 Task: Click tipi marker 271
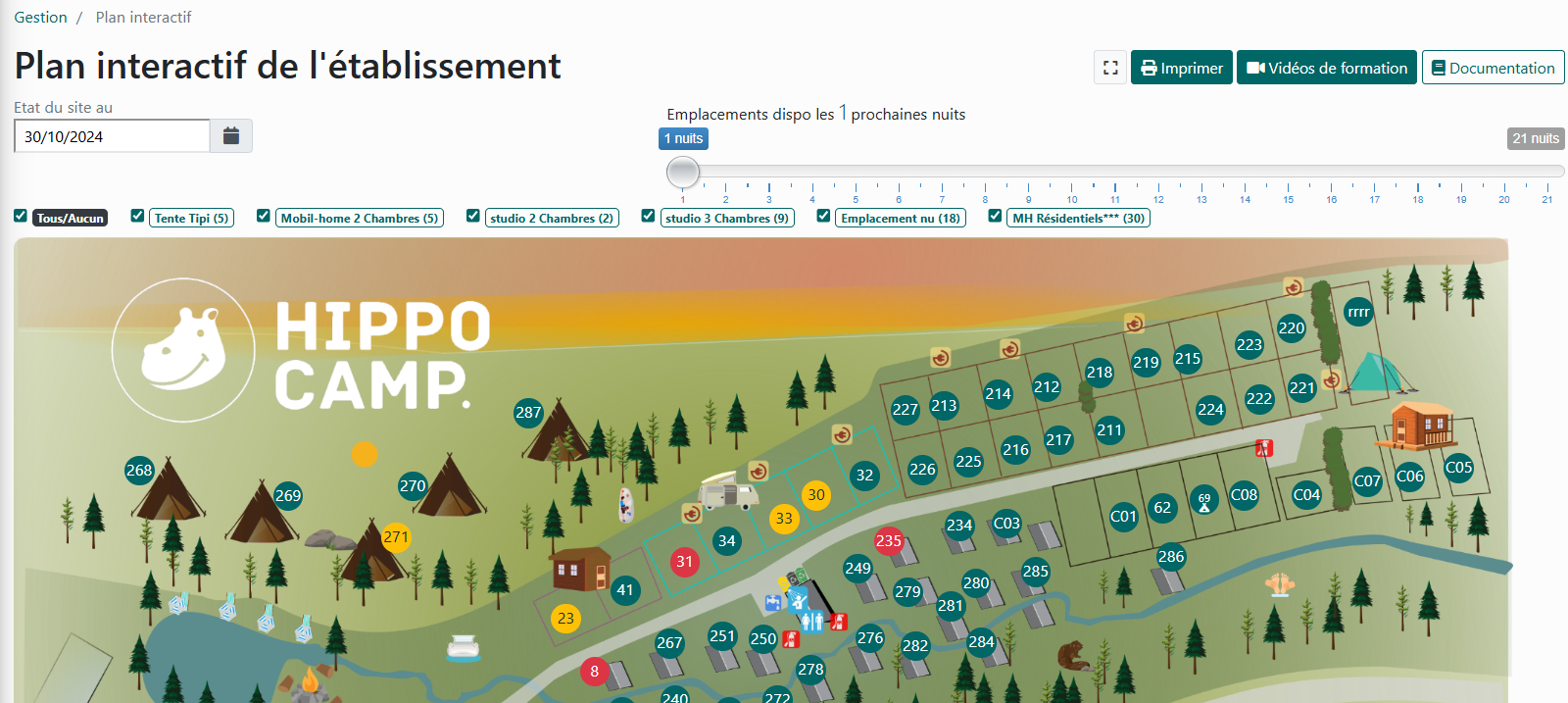pyautogui.click(x=396, y=536)
